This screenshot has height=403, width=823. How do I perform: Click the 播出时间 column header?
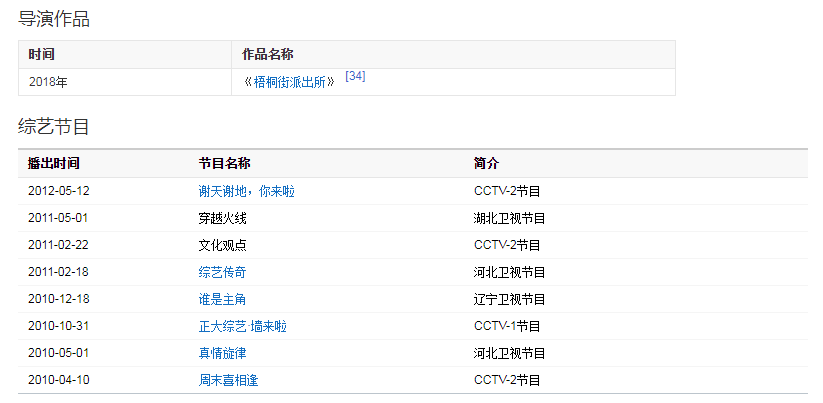tap(54, 163)
